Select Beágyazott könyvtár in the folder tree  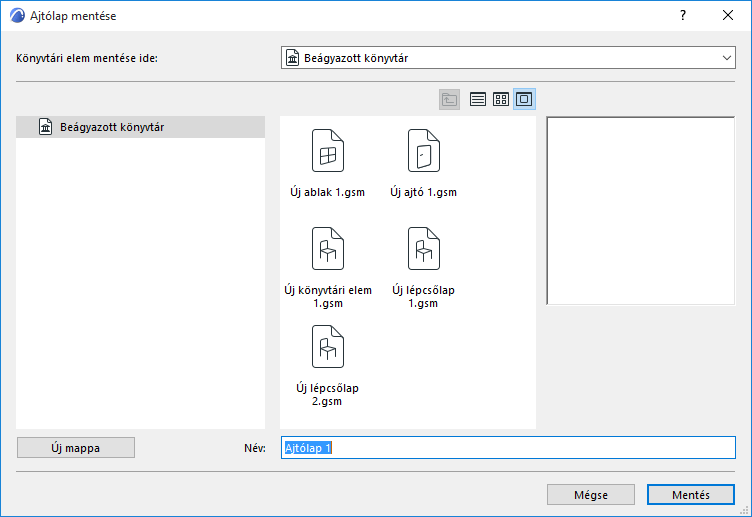point(141,127)
